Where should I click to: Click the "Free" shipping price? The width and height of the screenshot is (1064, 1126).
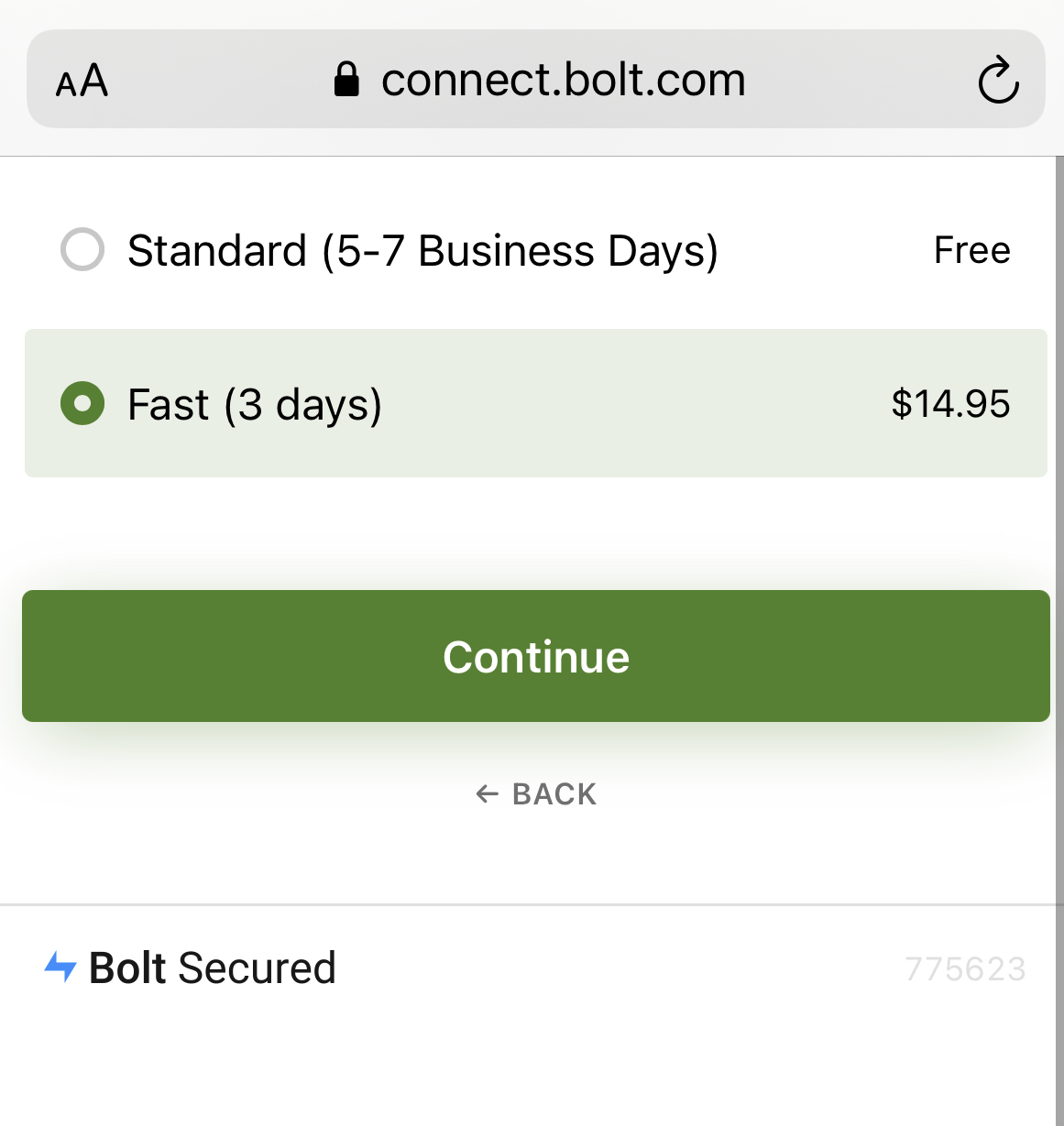tap(971, 250)
